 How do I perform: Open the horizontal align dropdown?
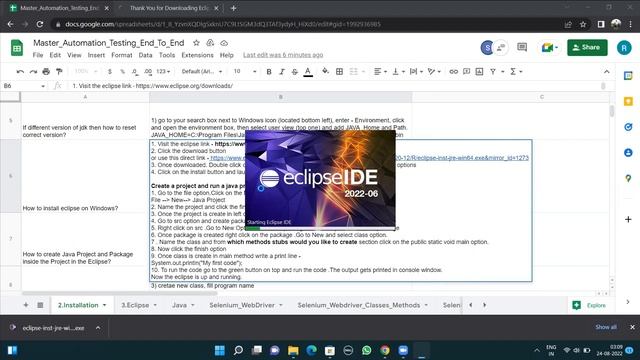pos(380,71)
